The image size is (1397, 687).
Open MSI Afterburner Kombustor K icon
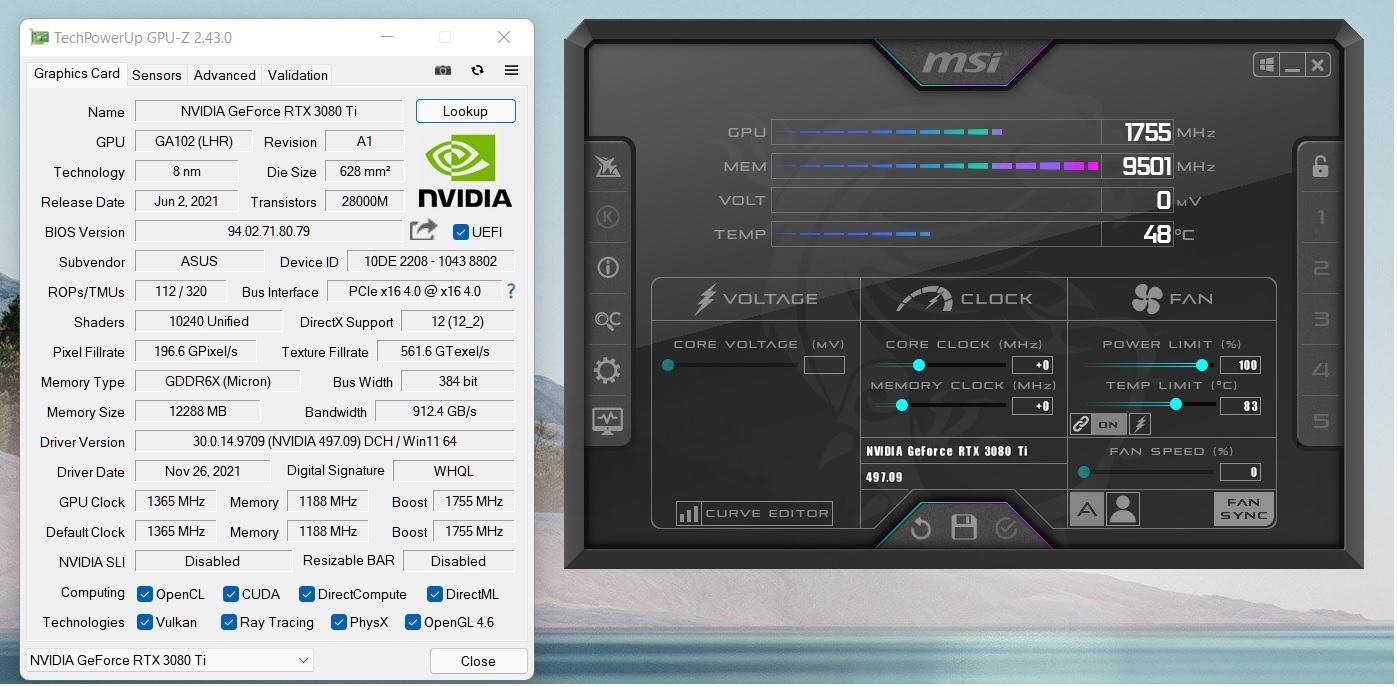pyautogui.click(x=607, y=217)
